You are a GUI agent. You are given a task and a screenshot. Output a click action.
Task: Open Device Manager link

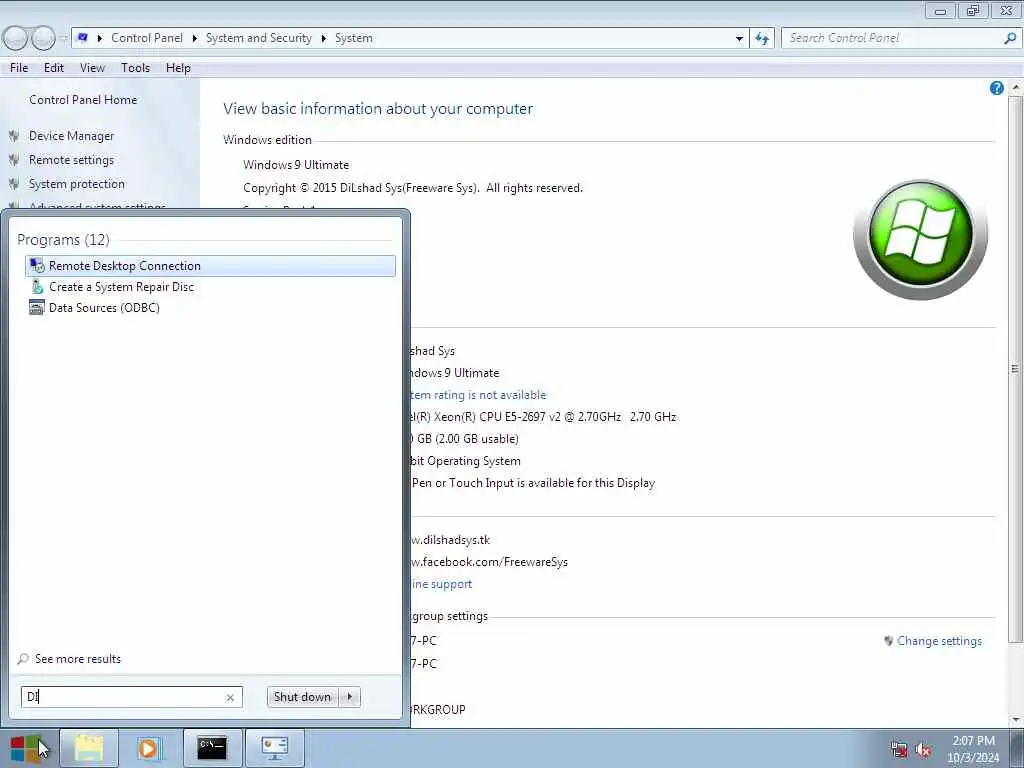[71, 136]
